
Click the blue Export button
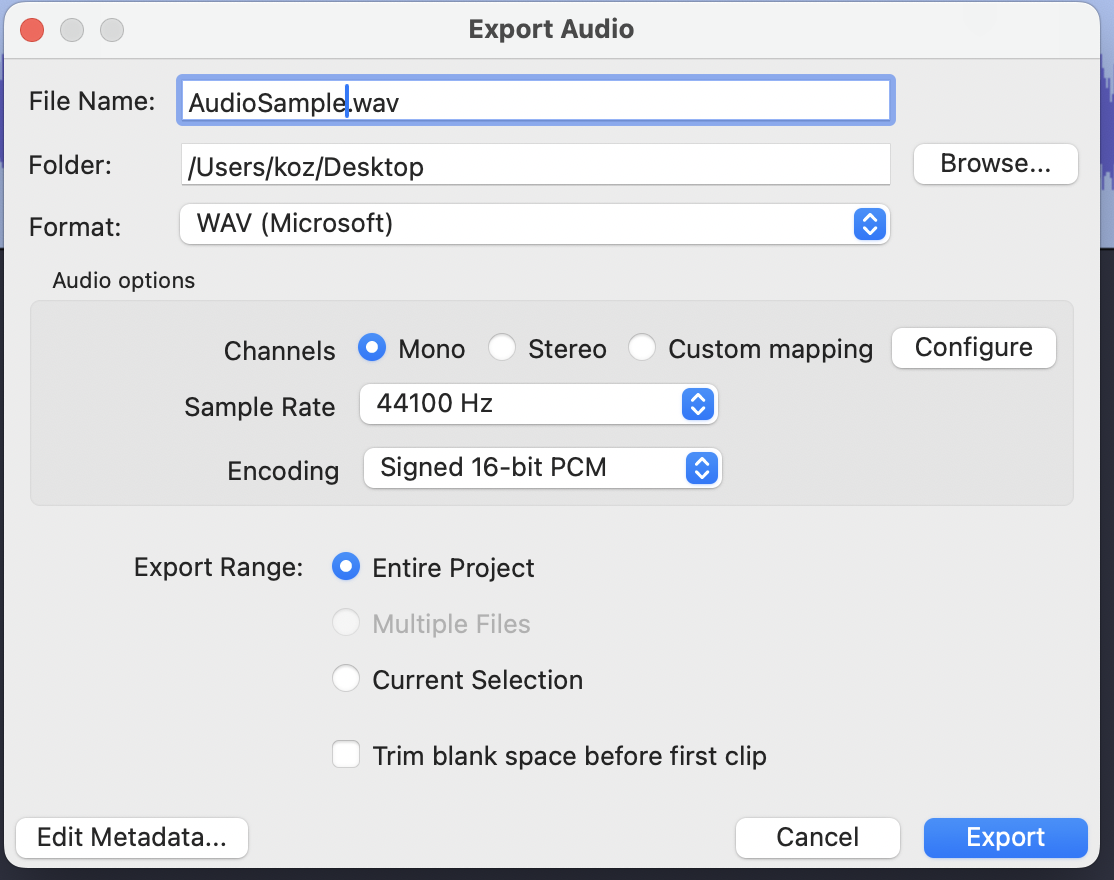click(1005, 838)
